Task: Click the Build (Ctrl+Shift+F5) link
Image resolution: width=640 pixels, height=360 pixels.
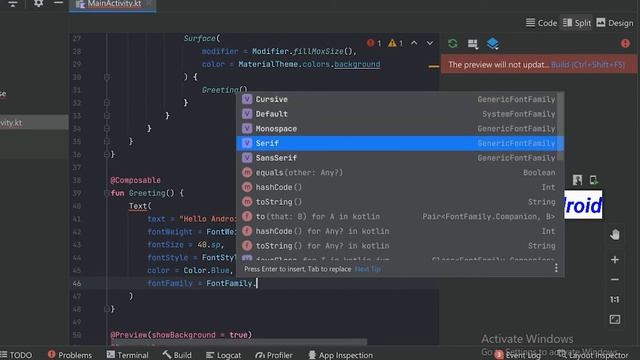Action: click(x=588, y=65)
